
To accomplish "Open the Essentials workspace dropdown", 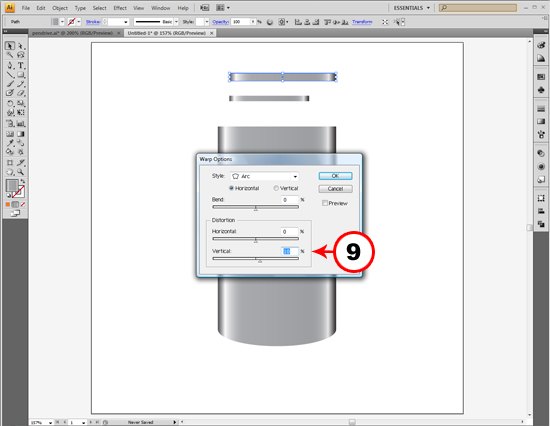I will pyautogui.click(x=411, y=8).
